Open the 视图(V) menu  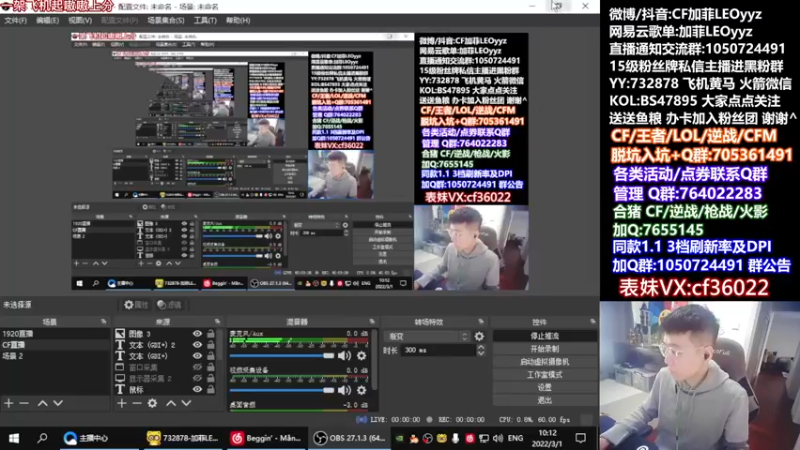point(80,20)
